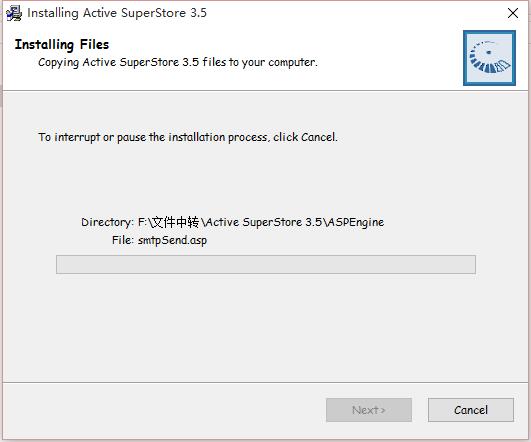Click the disabled Next button
This screenshot has height=442, width=531.
(369, 410)
